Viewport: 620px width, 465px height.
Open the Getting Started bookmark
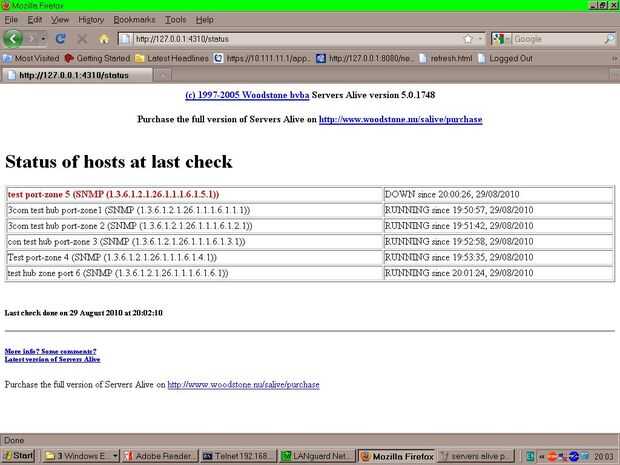click(x=97, y=59)
